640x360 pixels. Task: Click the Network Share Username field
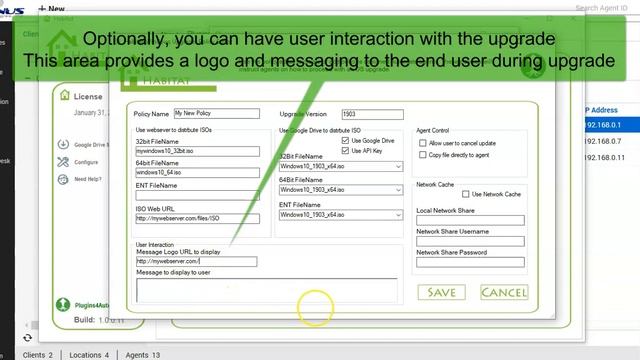coord(470,241)
